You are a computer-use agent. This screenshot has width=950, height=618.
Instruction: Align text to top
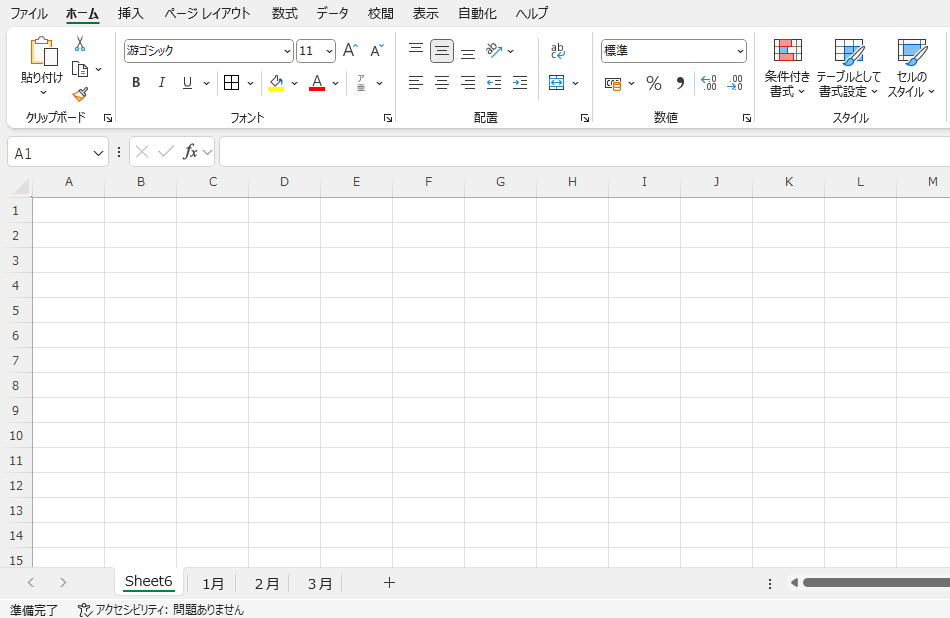(416, 50)
